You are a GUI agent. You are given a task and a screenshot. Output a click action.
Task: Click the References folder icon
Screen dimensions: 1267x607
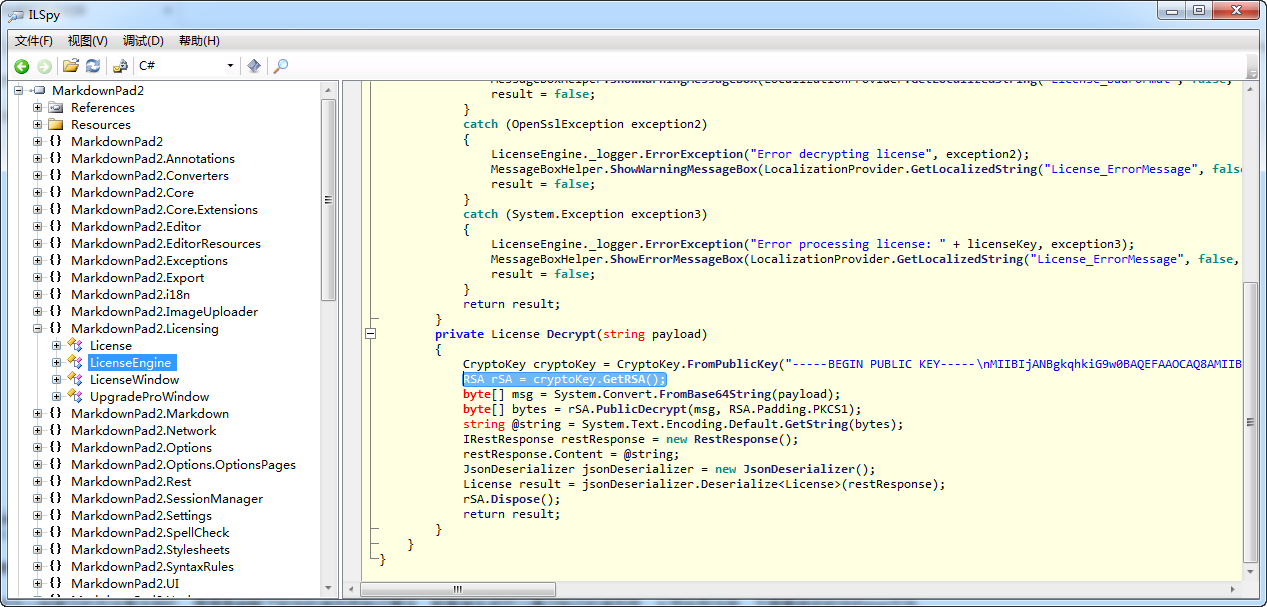(57, 108)
